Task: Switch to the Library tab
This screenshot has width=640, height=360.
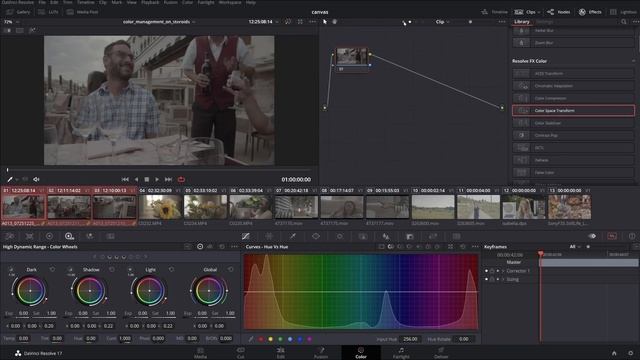Action: [522, 22]
